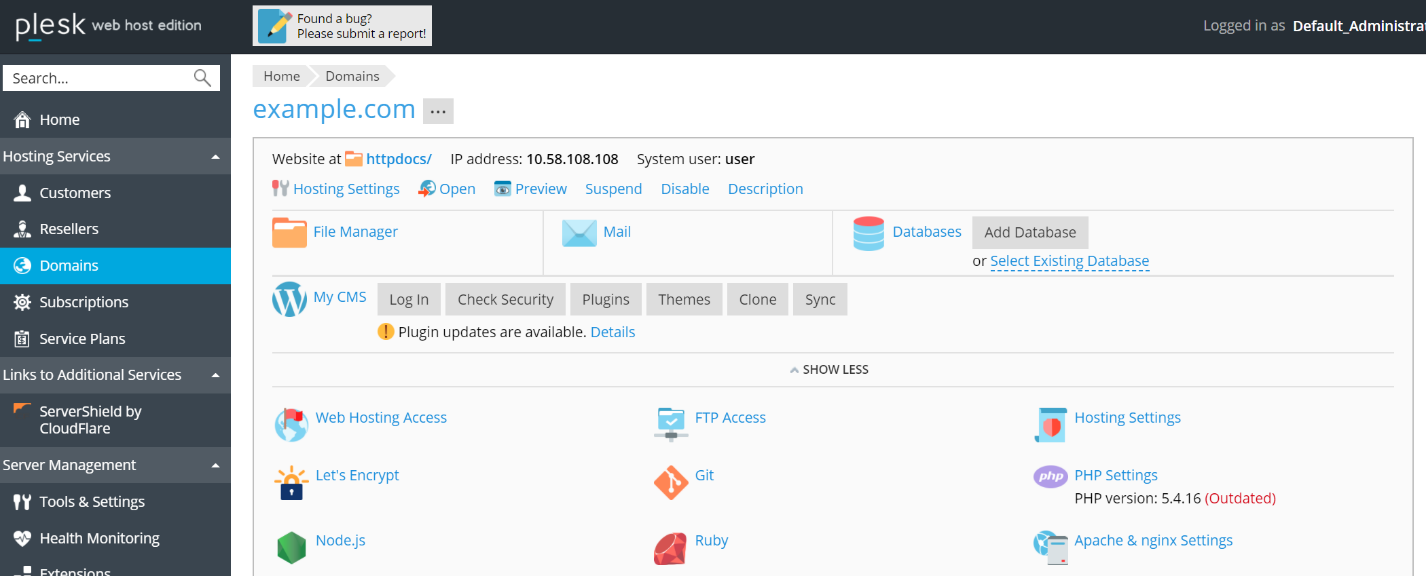
Task: Click the Databases cylinder icon
Action: [x=868, y=233]
